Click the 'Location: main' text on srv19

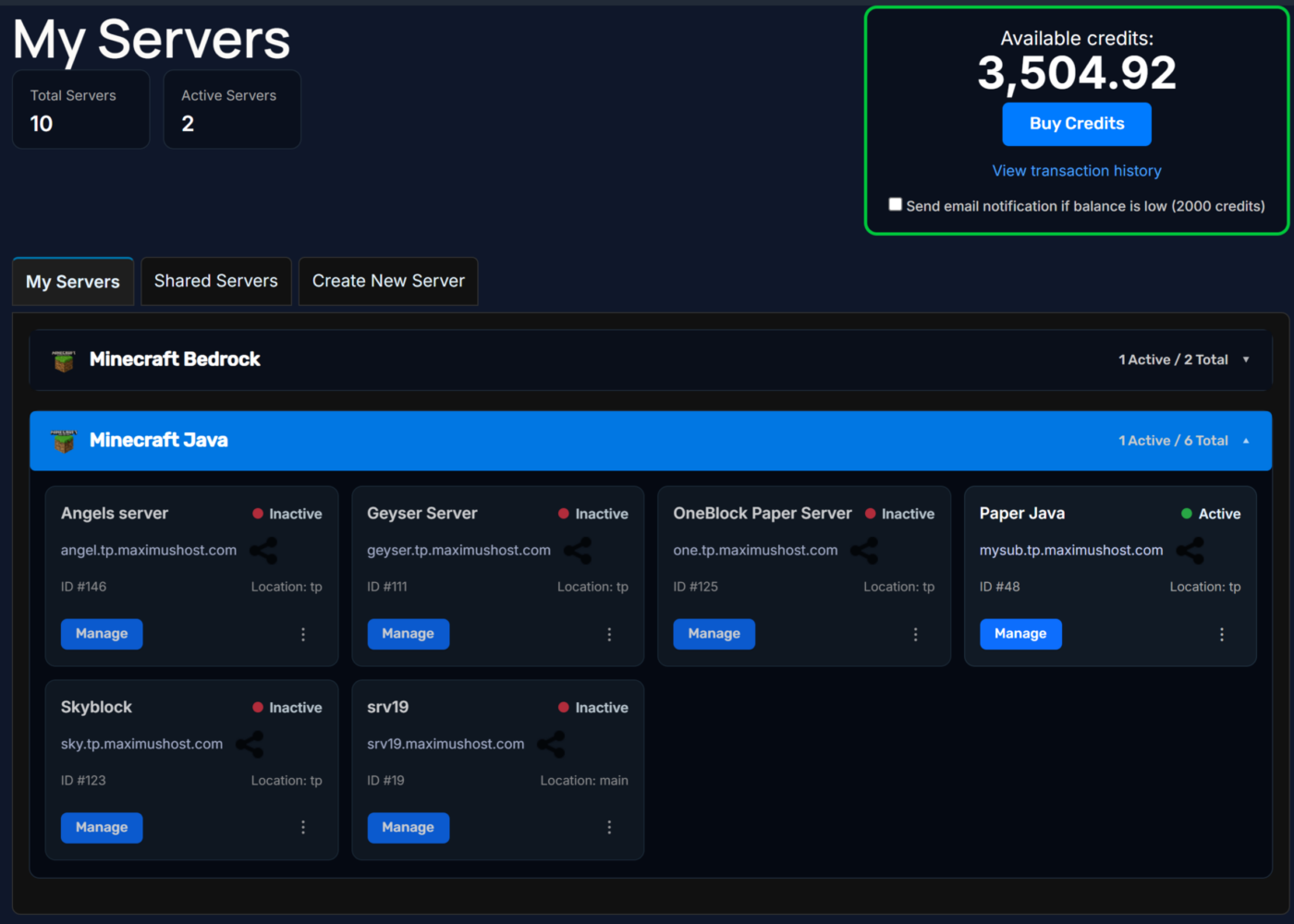(584, 781)
